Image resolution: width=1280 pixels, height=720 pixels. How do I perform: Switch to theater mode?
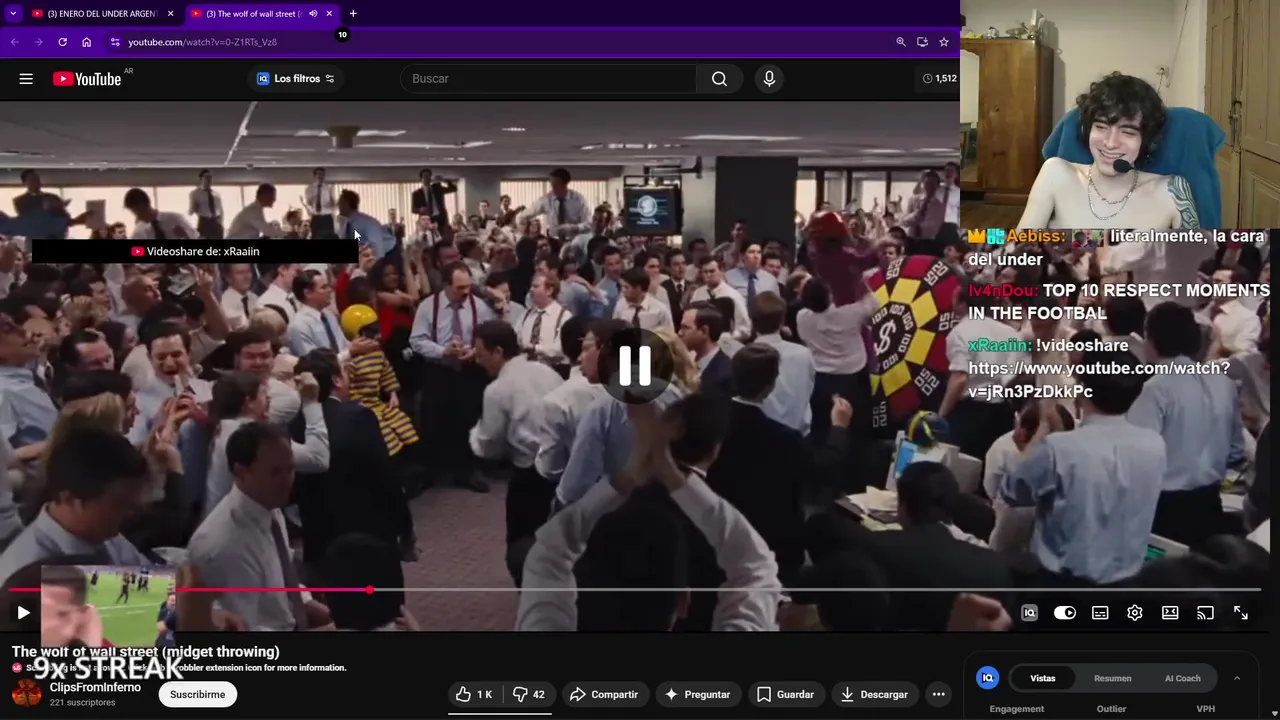click(1170, 613)
